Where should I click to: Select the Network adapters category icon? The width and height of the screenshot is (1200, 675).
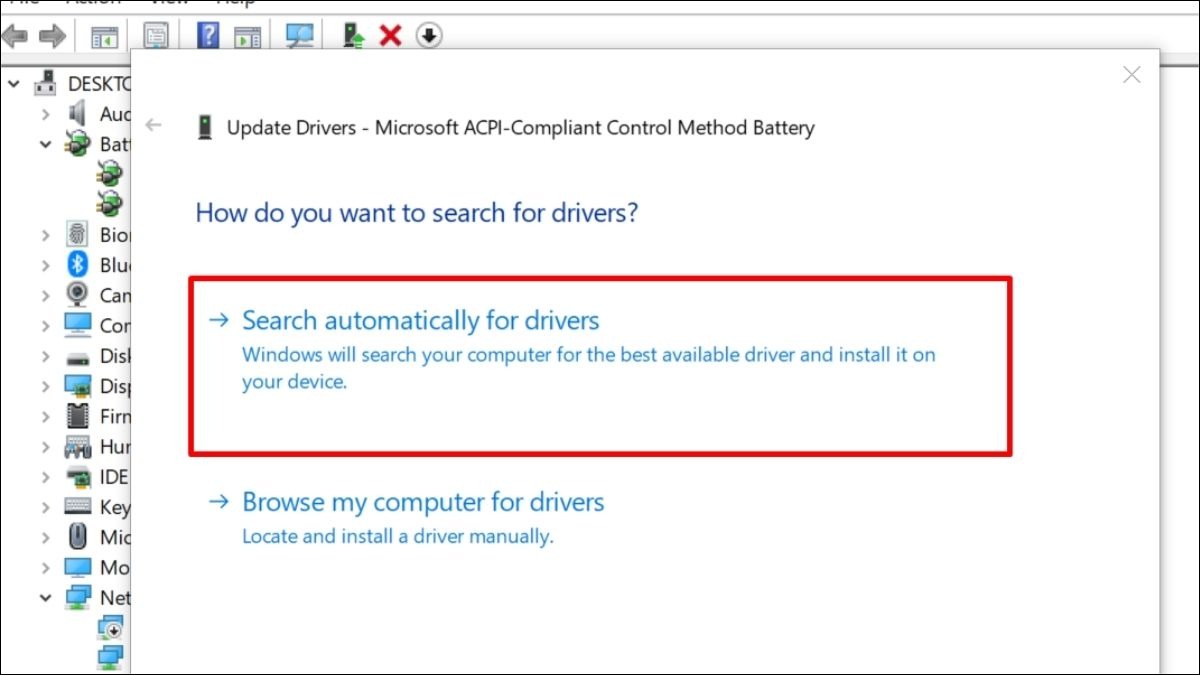(x=77, y=597)
